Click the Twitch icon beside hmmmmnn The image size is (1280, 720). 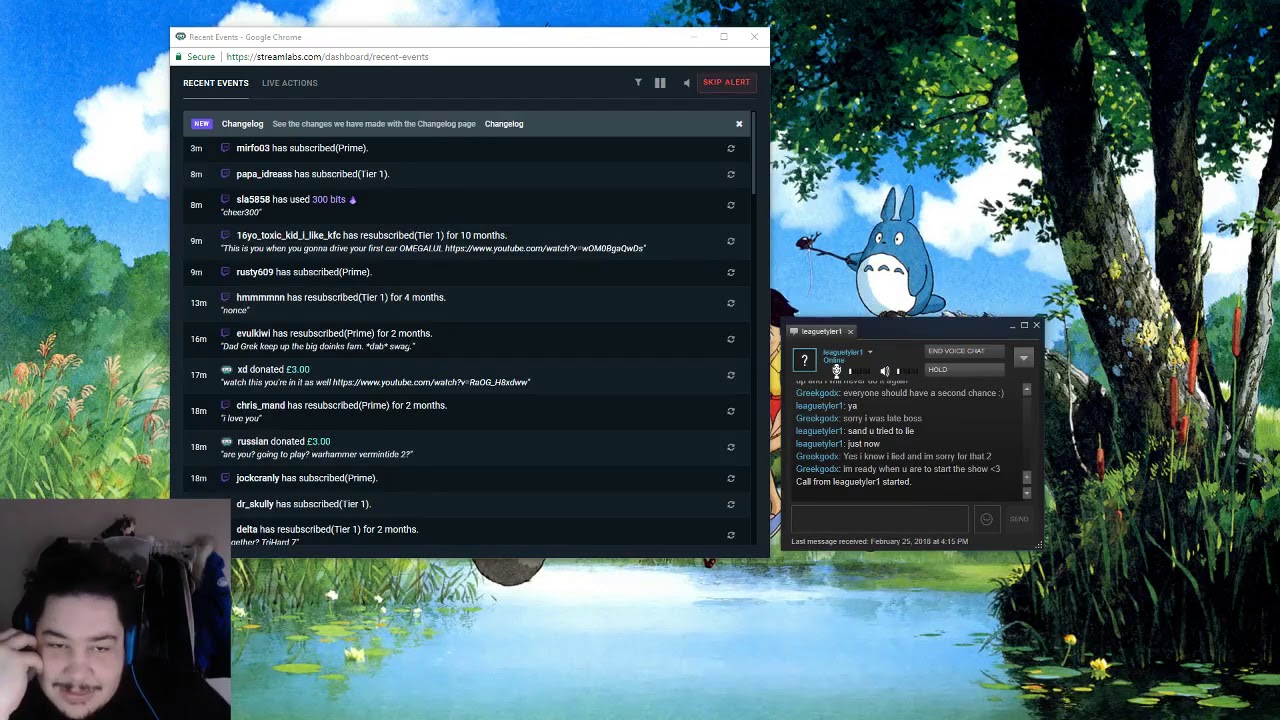[x=226, y=297]
